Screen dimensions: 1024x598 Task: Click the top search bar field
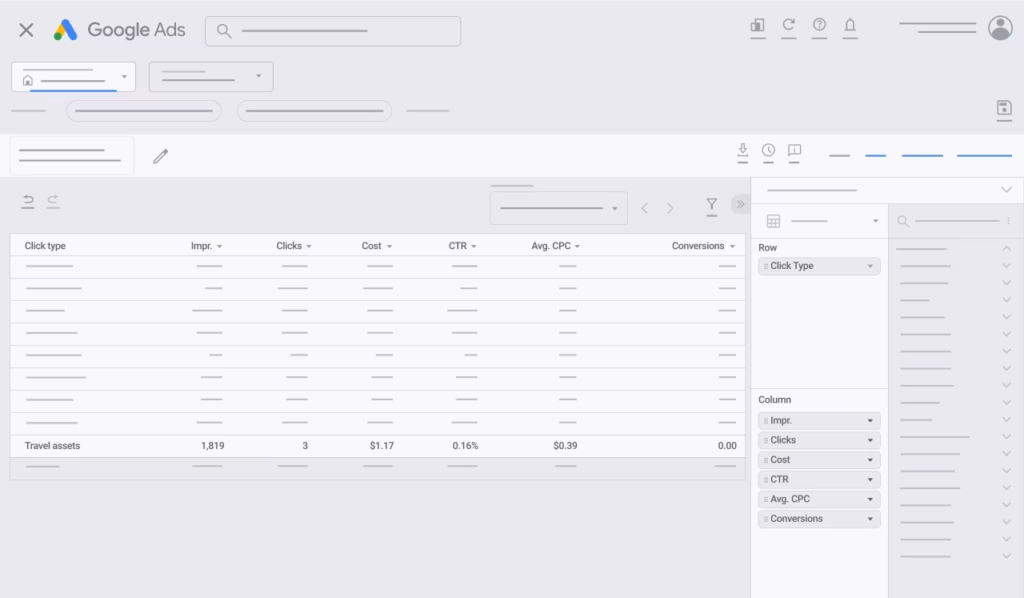(332, 31)
